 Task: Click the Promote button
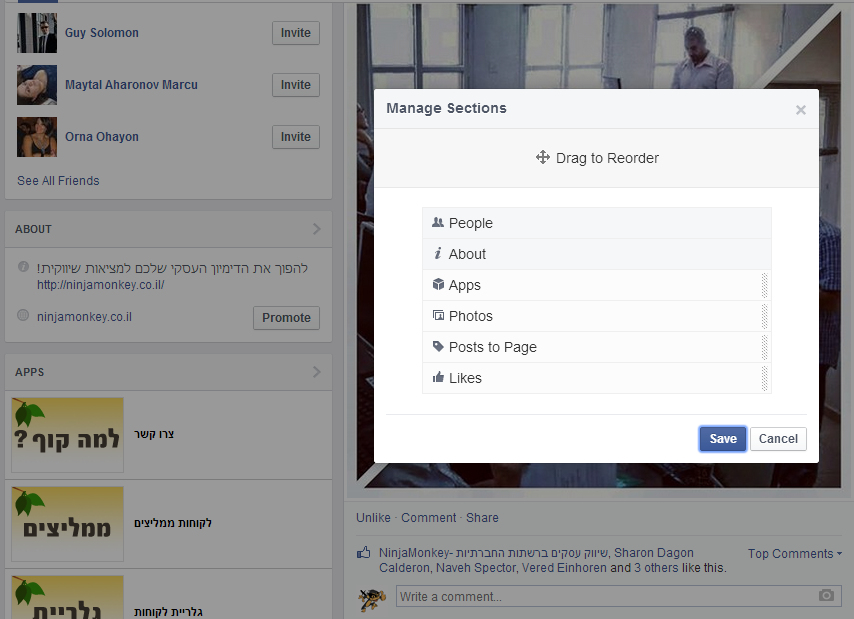pos(286,318)
